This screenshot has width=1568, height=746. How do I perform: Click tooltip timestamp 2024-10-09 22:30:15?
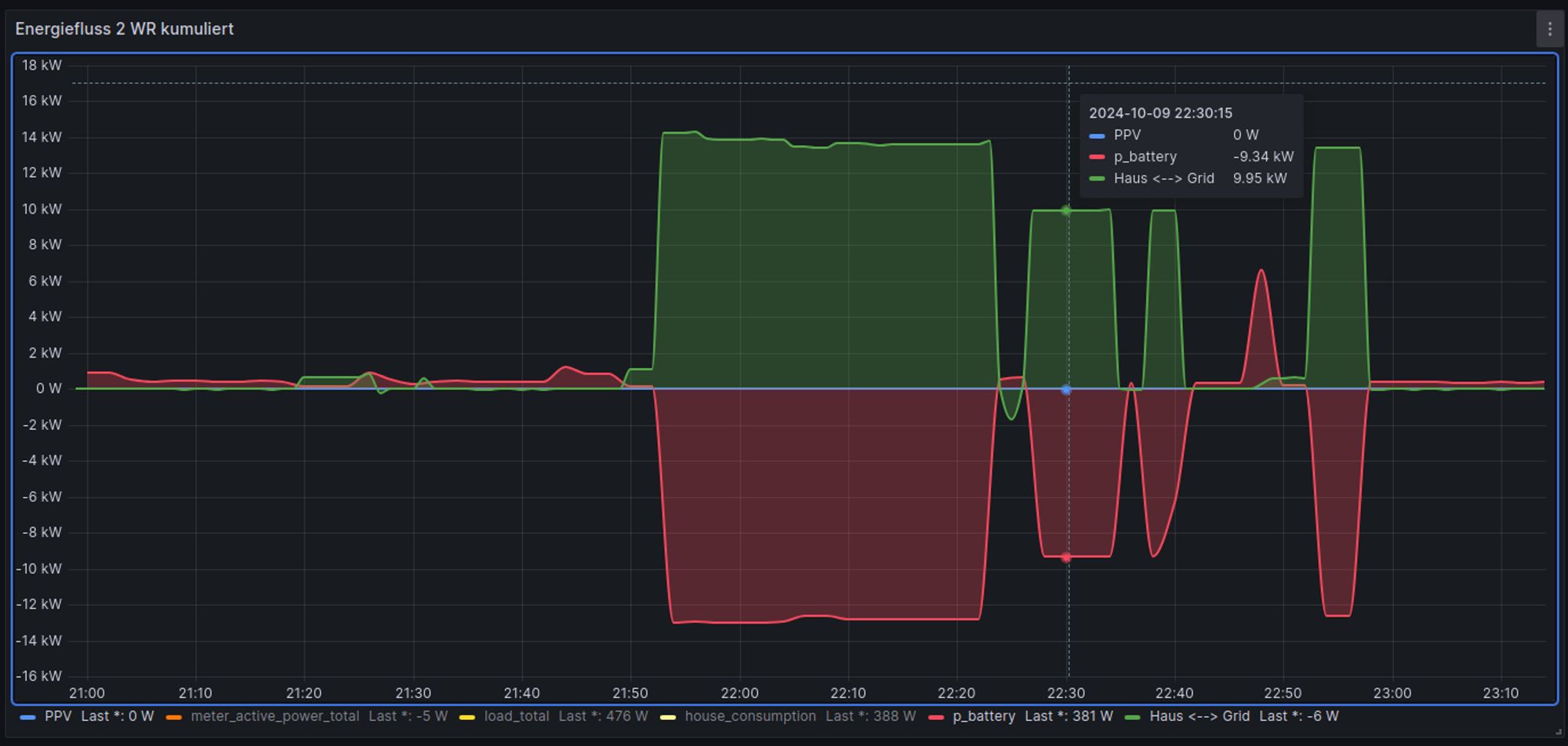[x=1160, y=113]
